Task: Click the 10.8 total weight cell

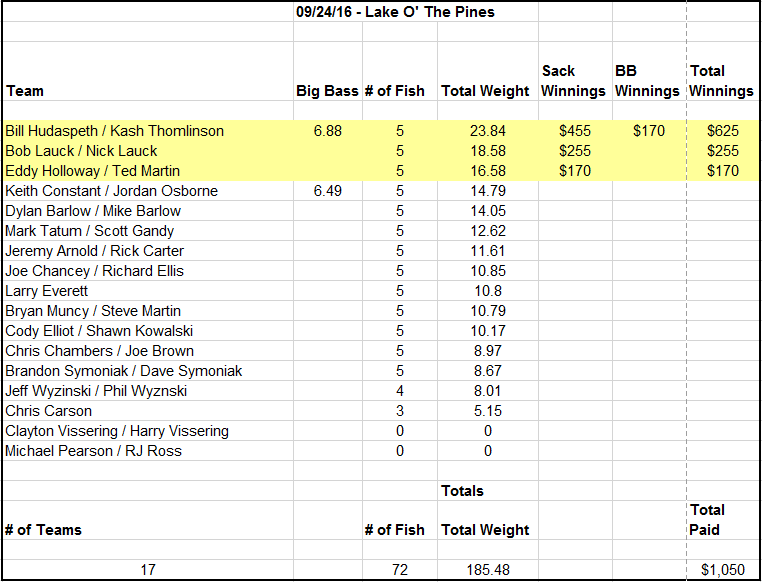Action: pos(488,291)
